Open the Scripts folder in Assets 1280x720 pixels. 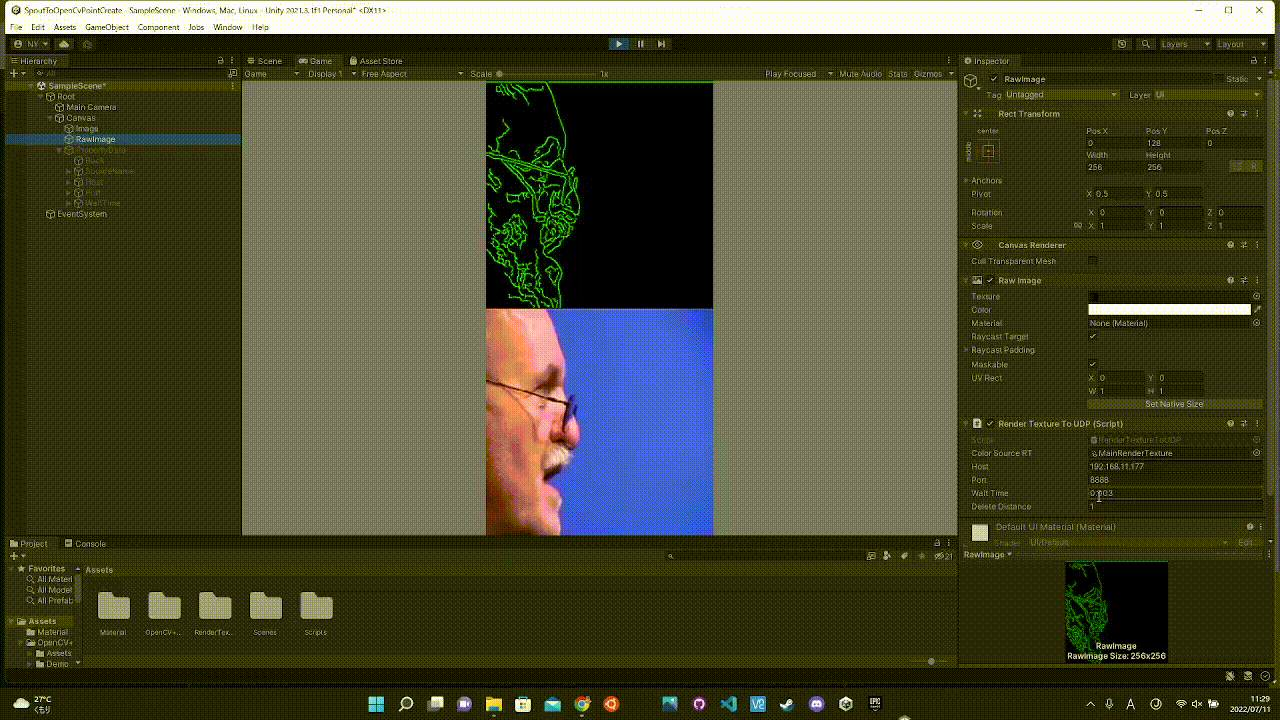click(x=316, y=614)
